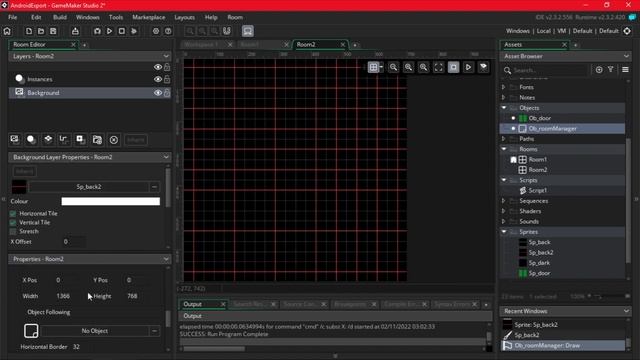This screenshot has width=640, height=360.
Task: Open Game Options gear in the toolbar
Action: coord(156,31)
